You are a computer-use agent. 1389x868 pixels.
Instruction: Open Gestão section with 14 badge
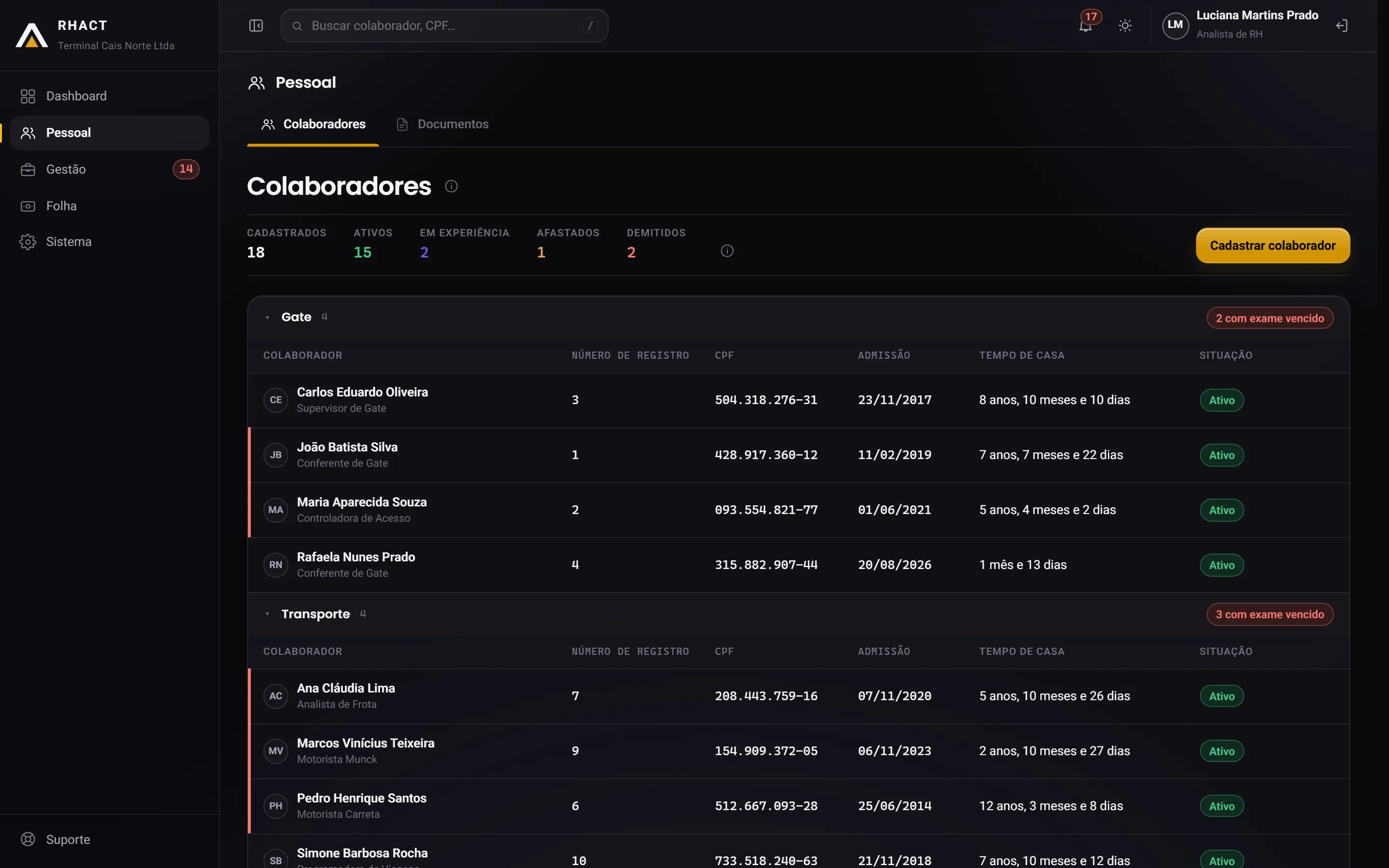click(x=109, y=169)
